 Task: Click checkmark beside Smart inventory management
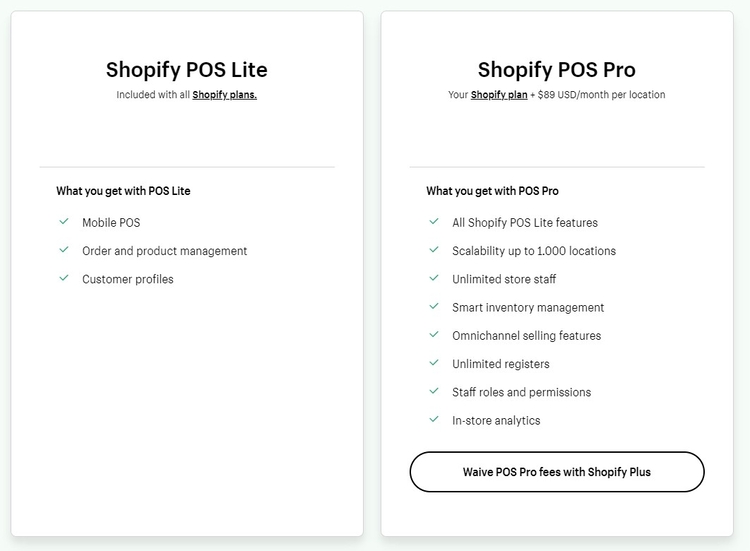point(434,307)
